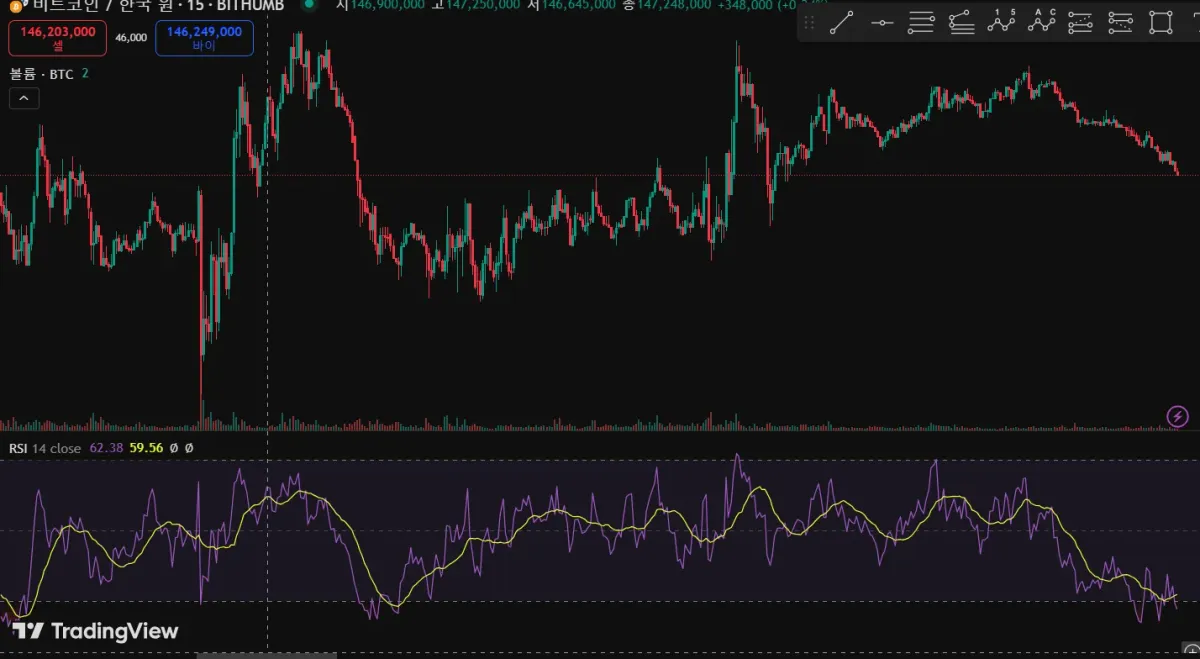
Task: Collapse the indicator legend with the arrow button
Action: click(24, 98)
